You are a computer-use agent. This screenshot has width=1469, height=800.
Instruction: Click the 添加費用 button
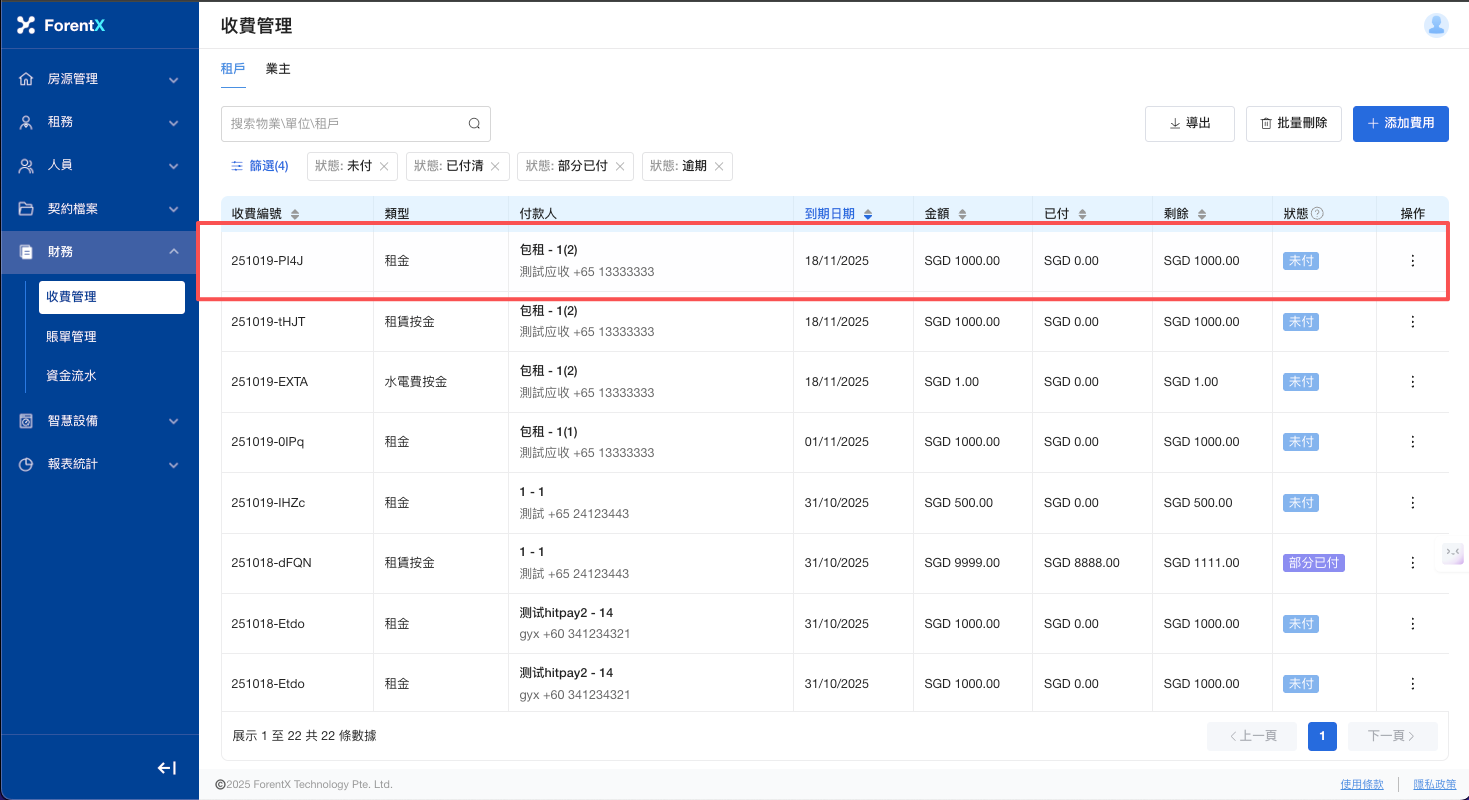[x=1400, y=124]
